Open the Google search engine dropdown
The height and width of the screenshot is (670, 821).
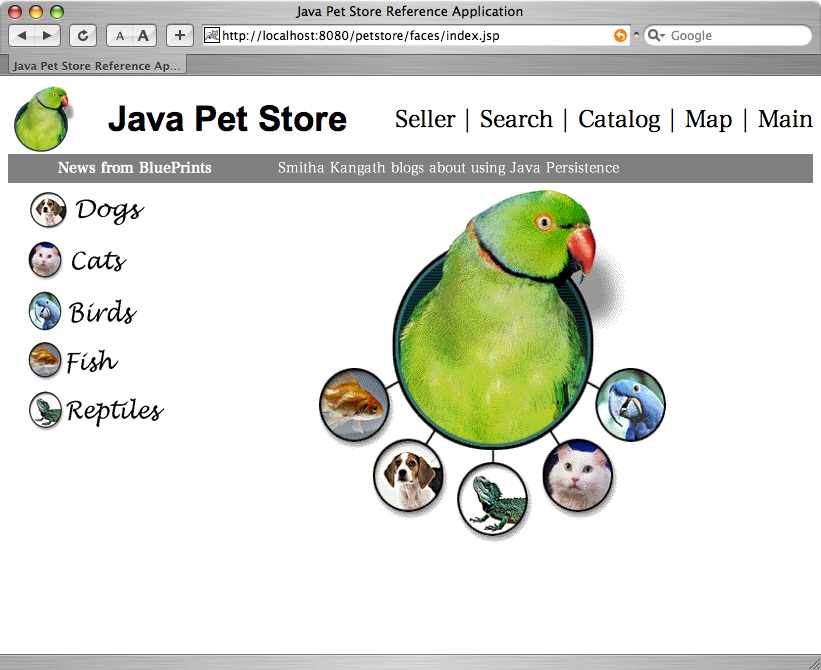pyautogui.click(x=656, y=36)
